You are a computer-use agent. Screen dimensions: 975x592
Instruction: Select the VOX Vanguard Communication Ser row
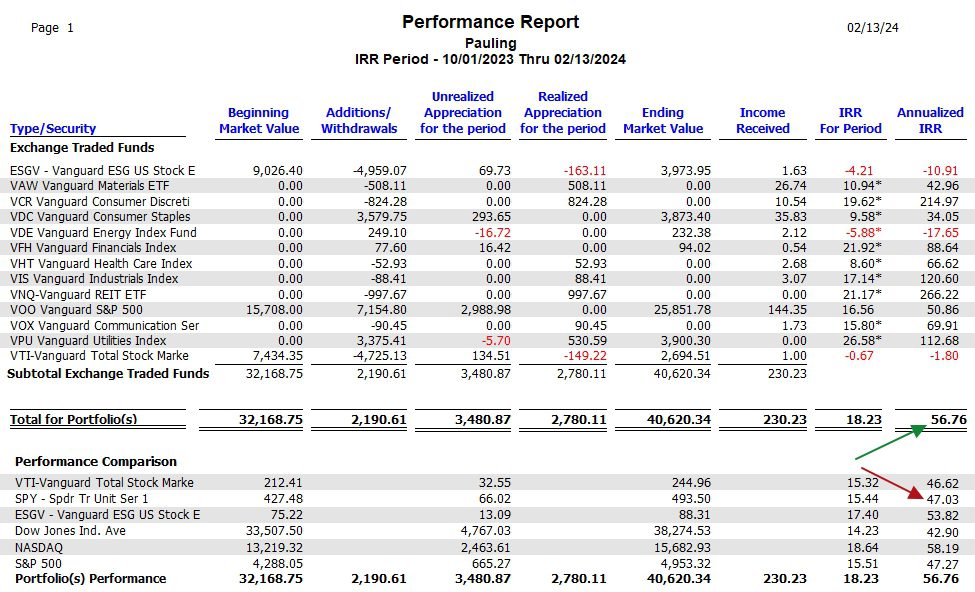(488, 325)
